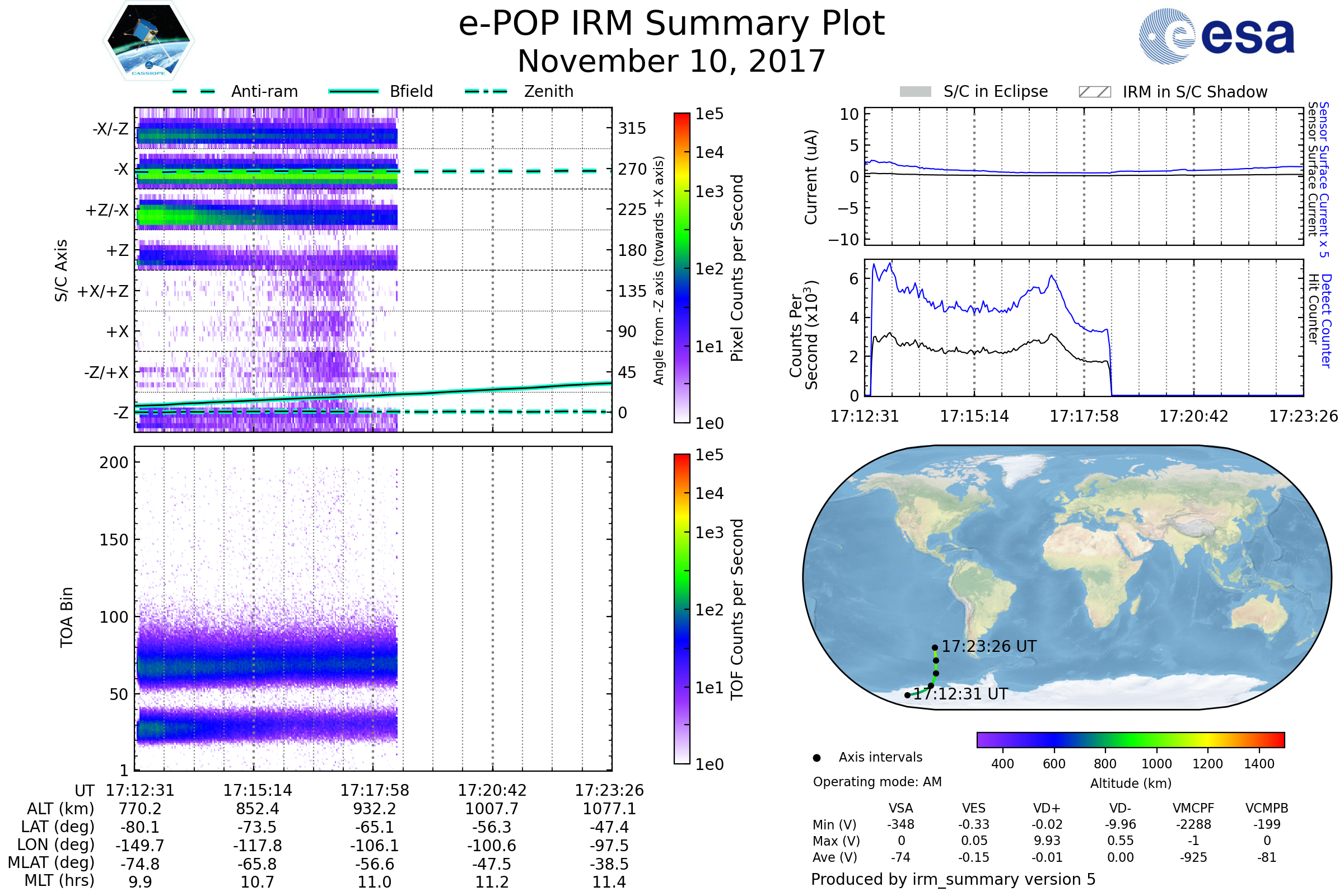Click the Axis intervals black dot marker
This screenshot has height=896, width=1344.
click(x=816, y=758)
